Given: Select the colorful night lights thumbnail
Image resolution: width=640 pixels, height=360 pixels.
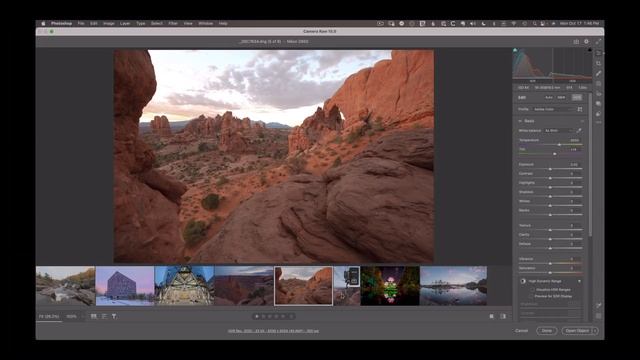Looking at the screenshot, I should tap(390, 286).
